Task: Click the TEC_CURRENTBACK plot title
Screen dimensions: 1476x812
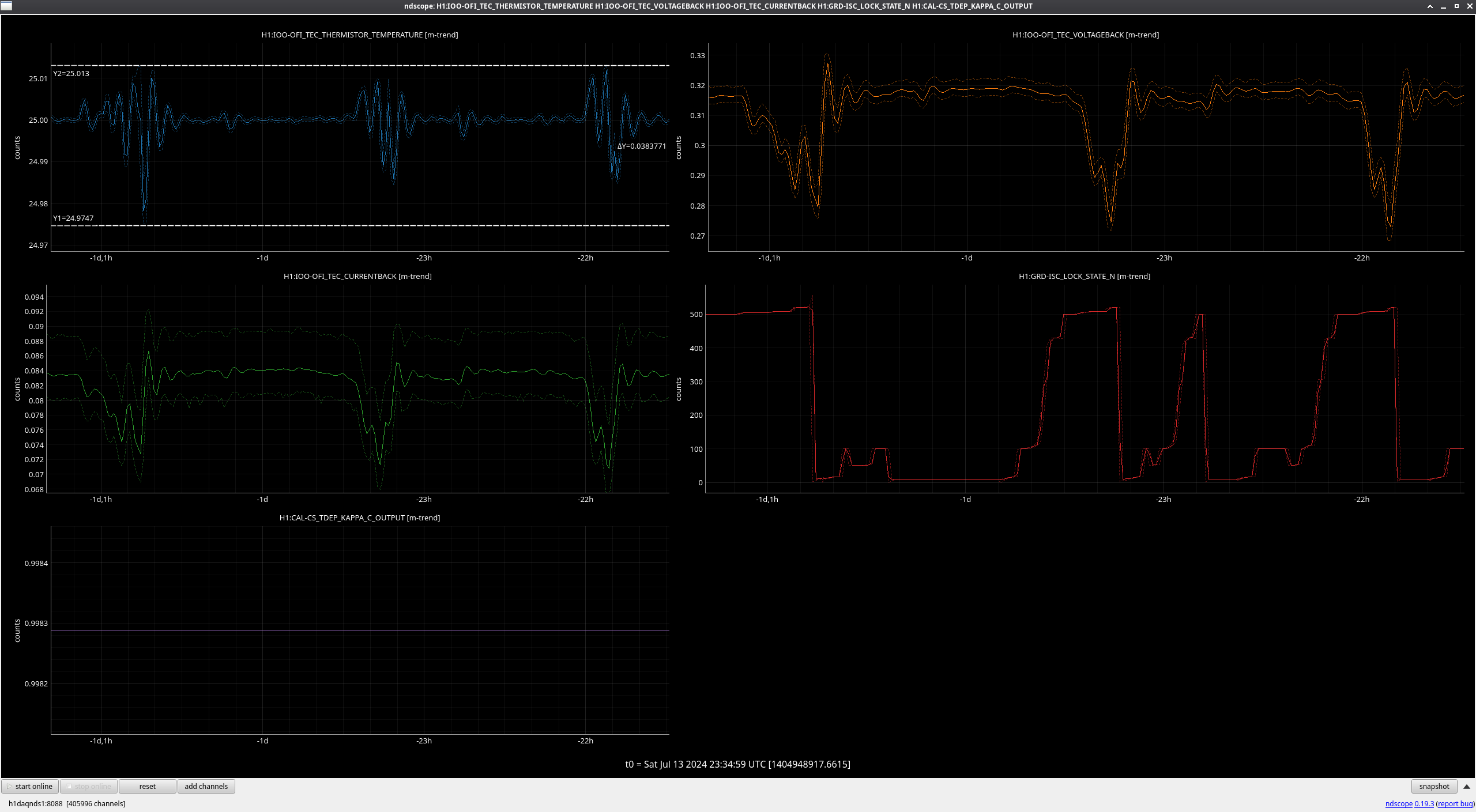Action: click(x=357, y=277)
